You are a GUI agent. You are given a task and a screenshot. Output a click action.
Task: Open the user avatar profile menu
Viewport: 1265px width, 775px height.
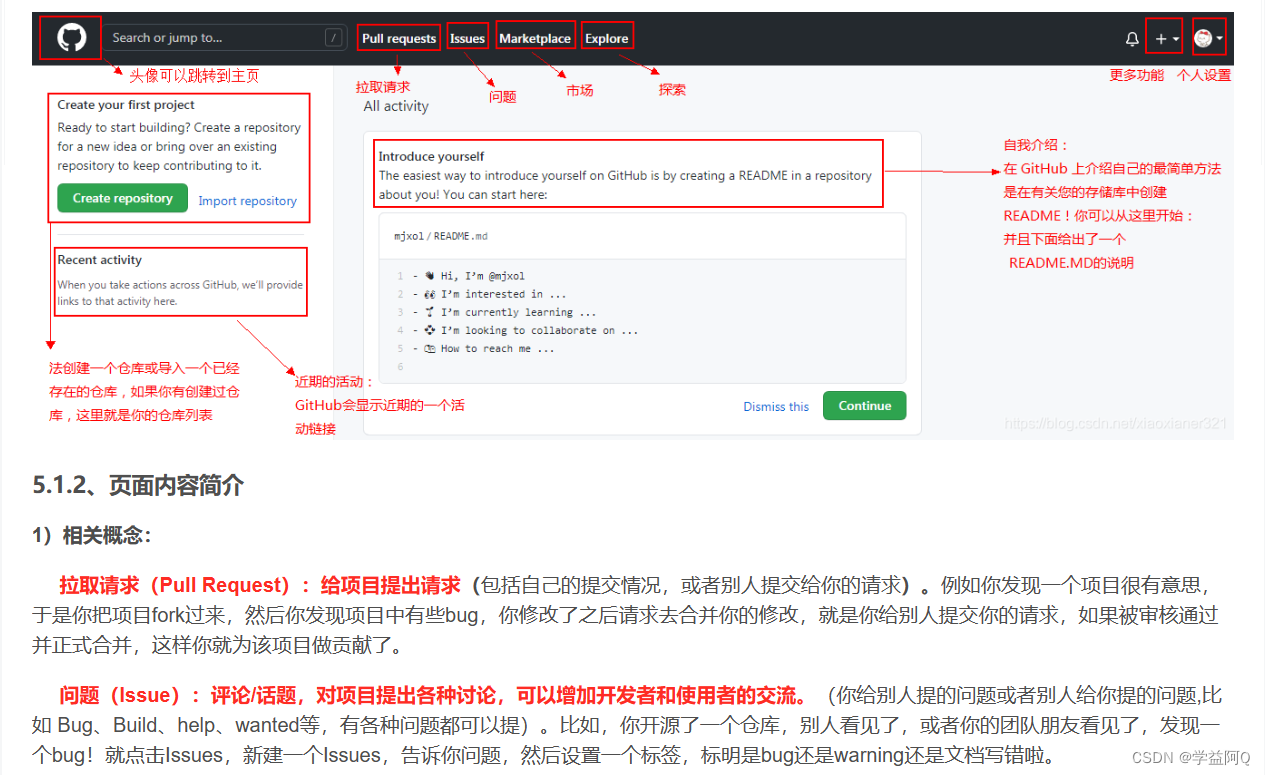click(1208, 39)
